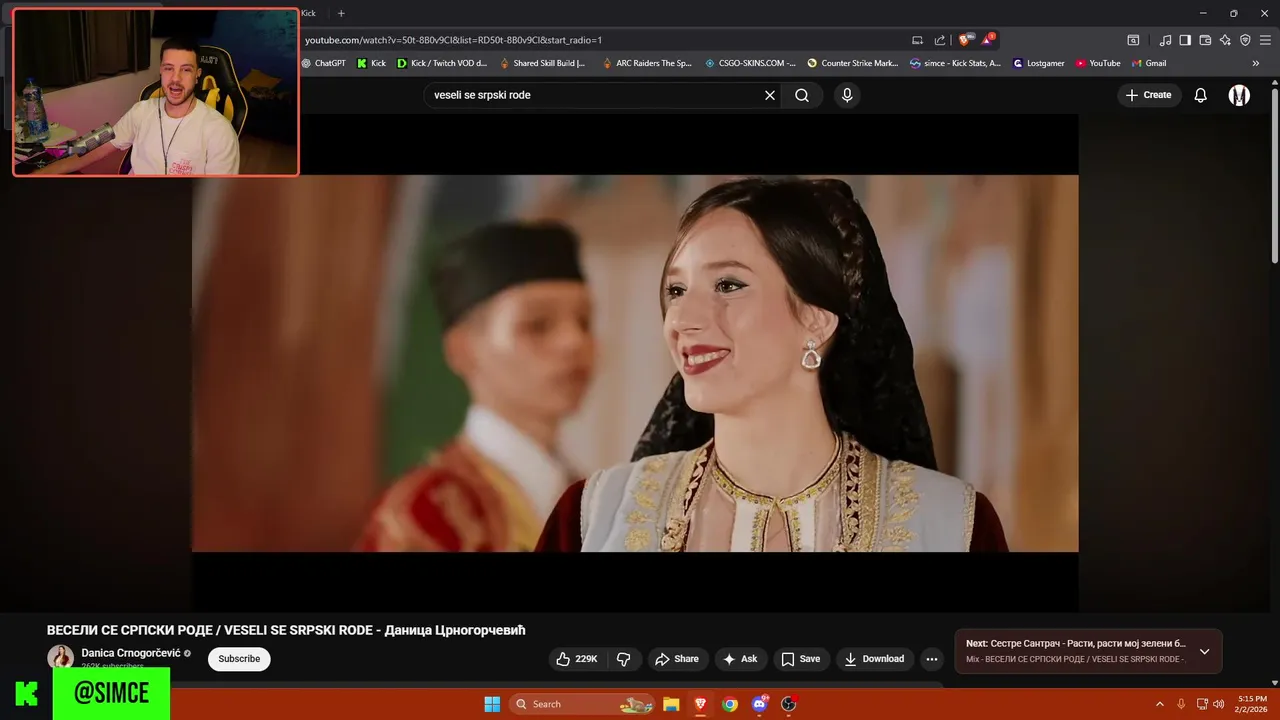Screen dimensions: 1280x720
Task: Clear the YouTube search box text
Action: [x=770, y=95]
